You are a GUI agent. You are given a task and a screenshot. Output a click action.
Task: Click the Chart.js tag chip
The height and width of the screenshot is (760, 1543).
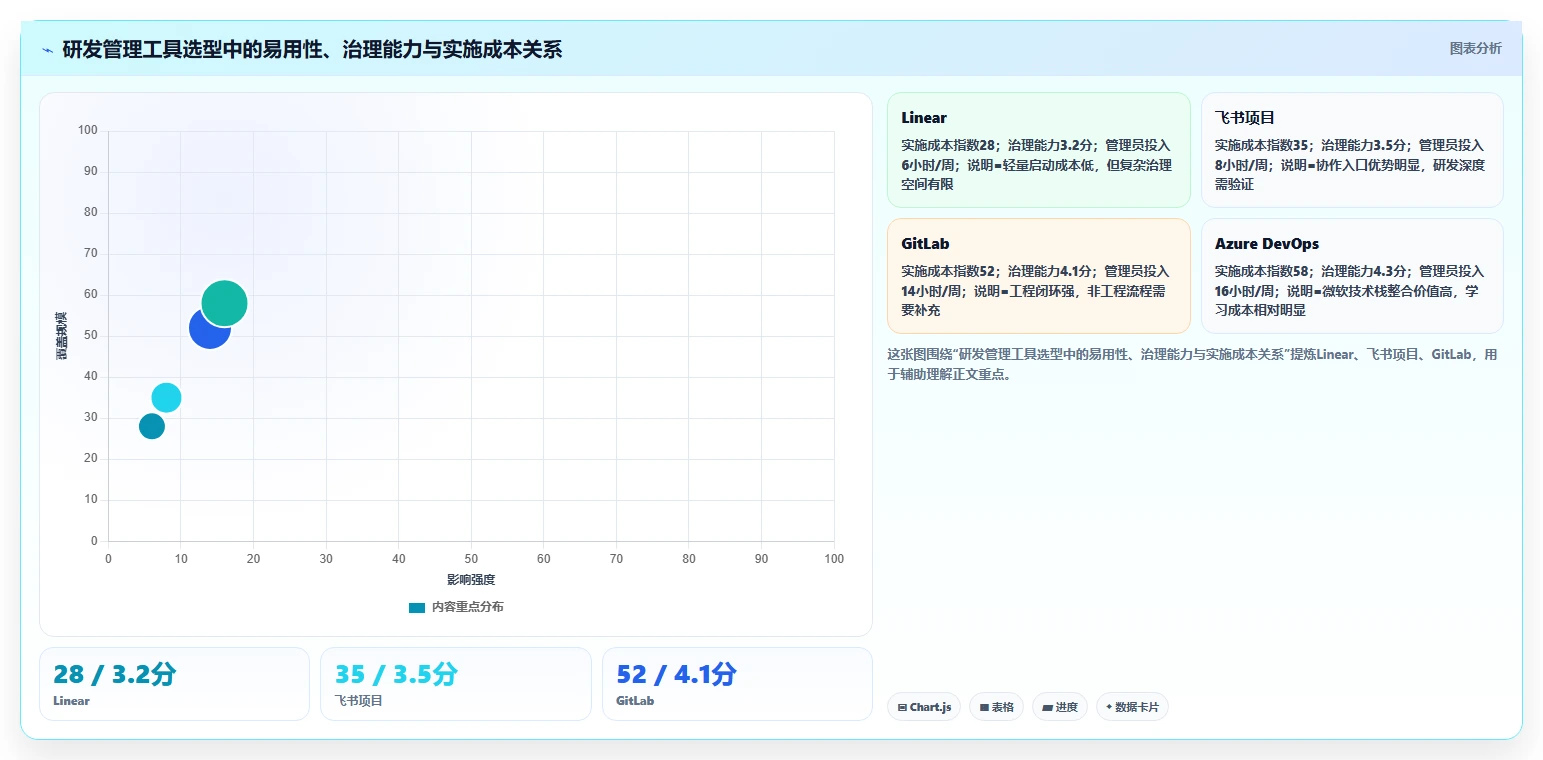[x=924, y=707]
